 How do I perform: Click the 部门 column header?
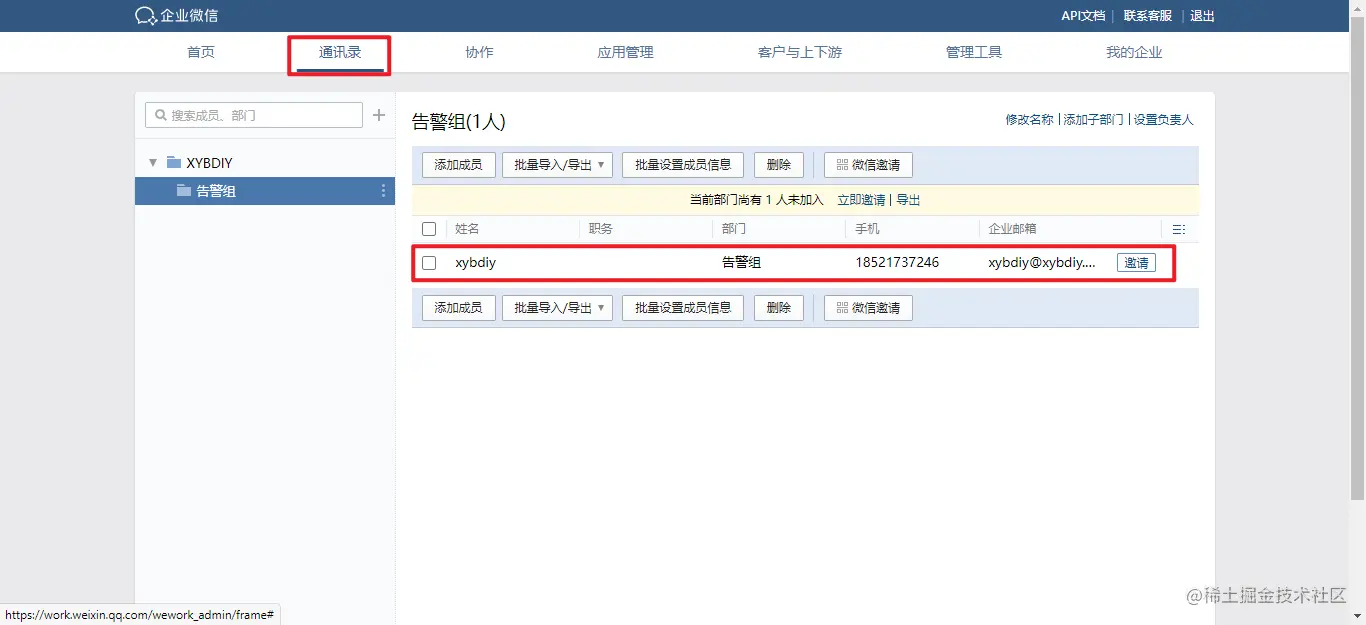click(x=734, y=229)
